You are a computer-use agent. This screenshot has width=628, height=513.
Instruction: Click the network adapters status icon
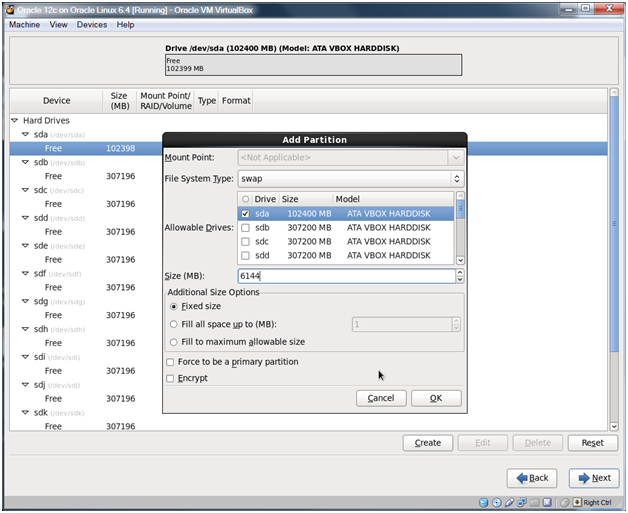click(x=523, y=502)
